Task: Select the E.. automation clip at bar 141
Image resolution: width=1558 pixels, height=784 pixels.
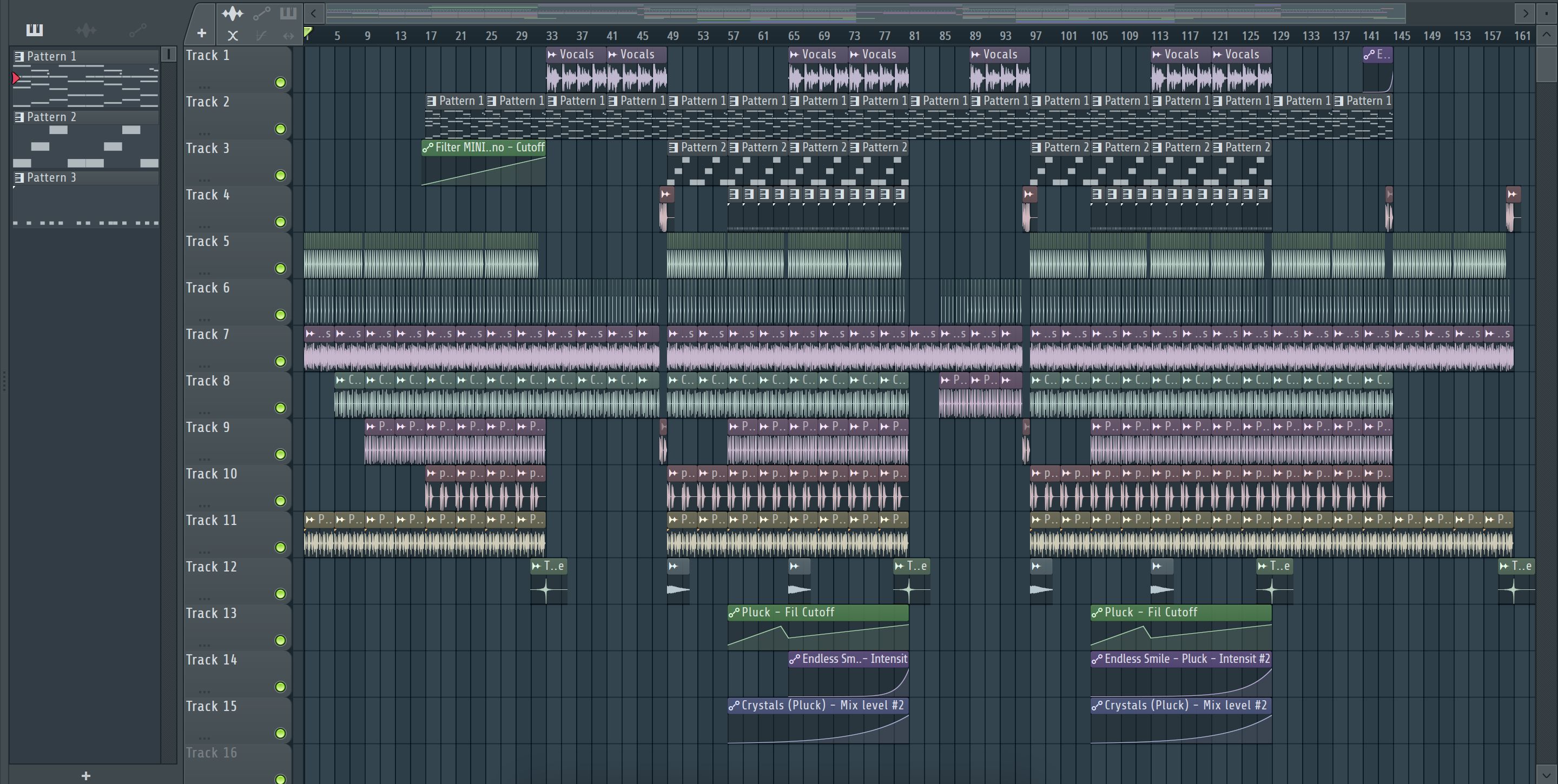Action: [x=1378, y=70]
